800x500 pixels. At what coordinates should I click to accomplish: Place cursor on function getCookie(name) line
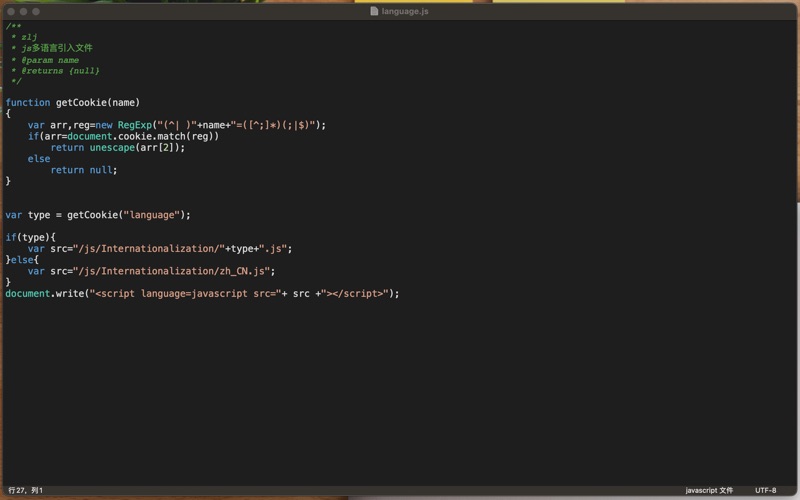pos(72,102)
